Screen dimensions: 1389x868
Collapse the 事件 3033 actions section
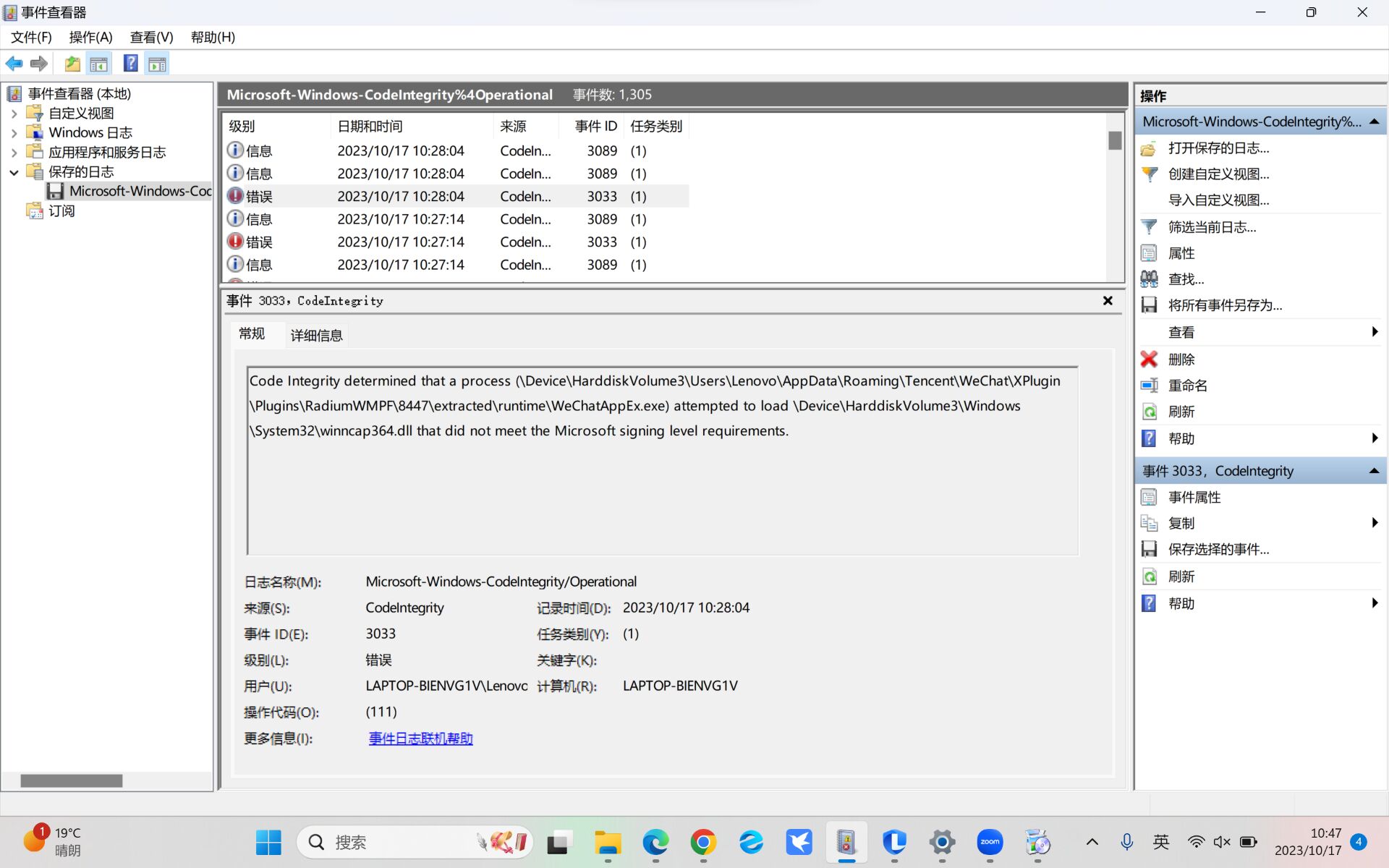[1374, 471]
